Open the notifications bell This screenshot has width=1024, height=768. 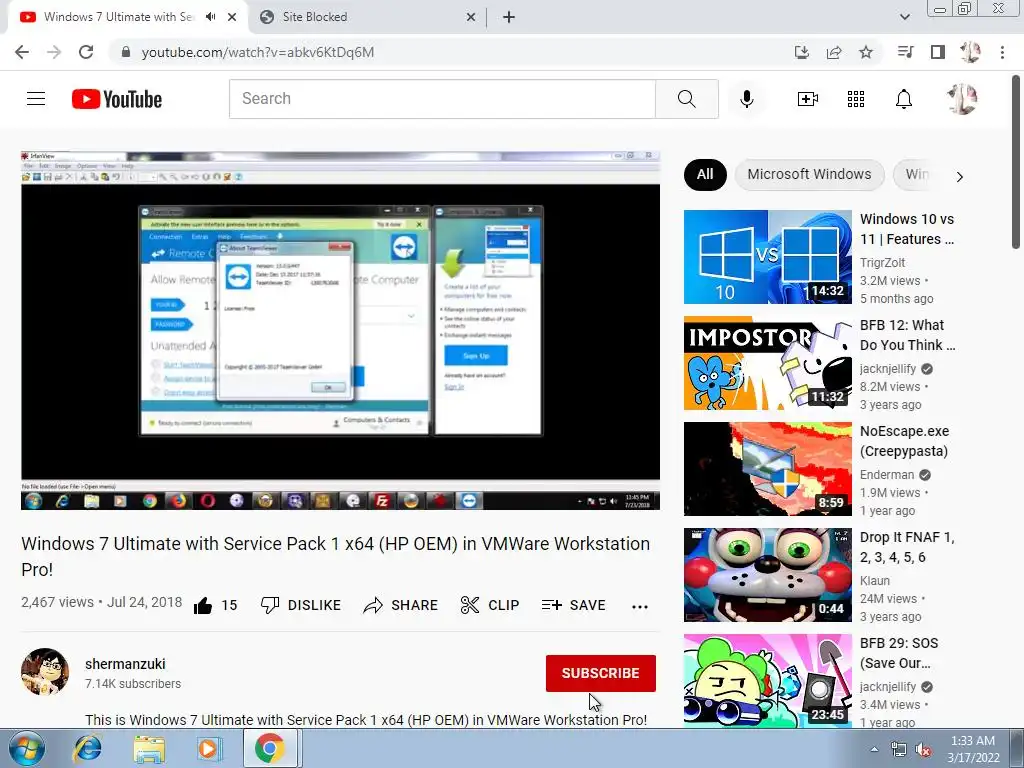(x=904, y=99)
